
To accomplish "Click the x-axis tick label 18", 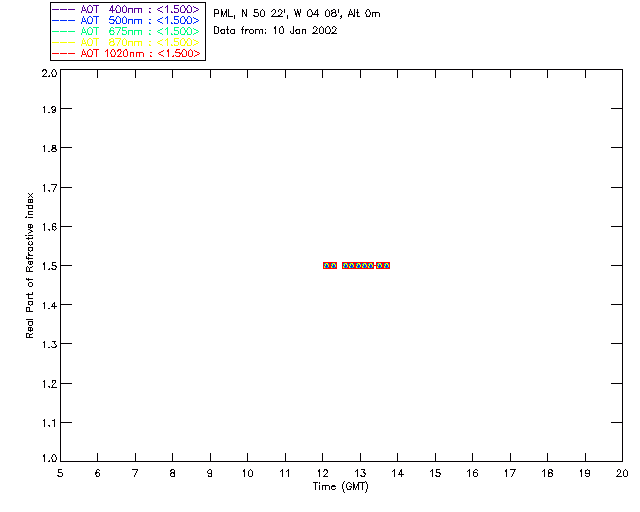I will (547, 473).
